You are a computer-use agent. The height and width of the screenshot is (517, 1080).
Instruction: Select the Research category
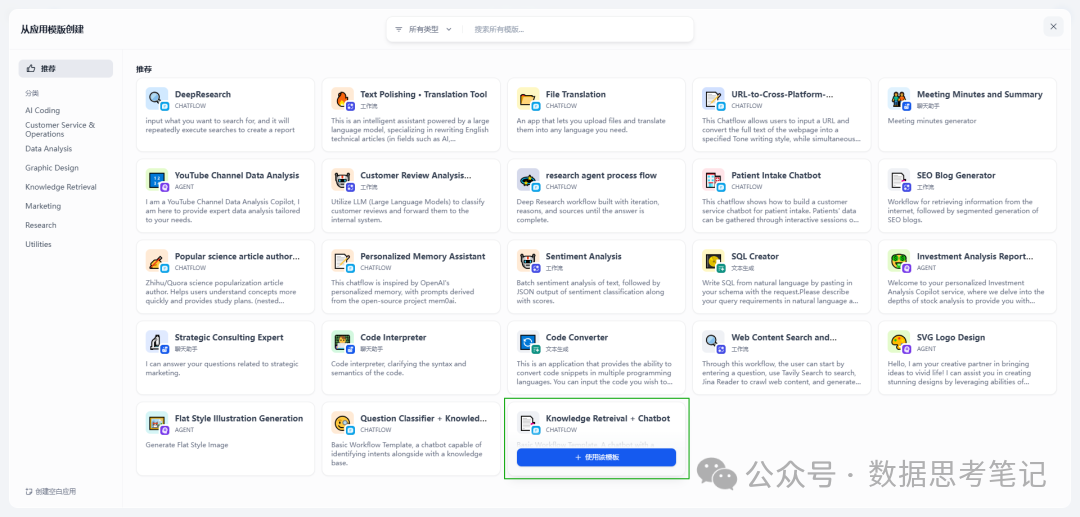pos(41,225)
